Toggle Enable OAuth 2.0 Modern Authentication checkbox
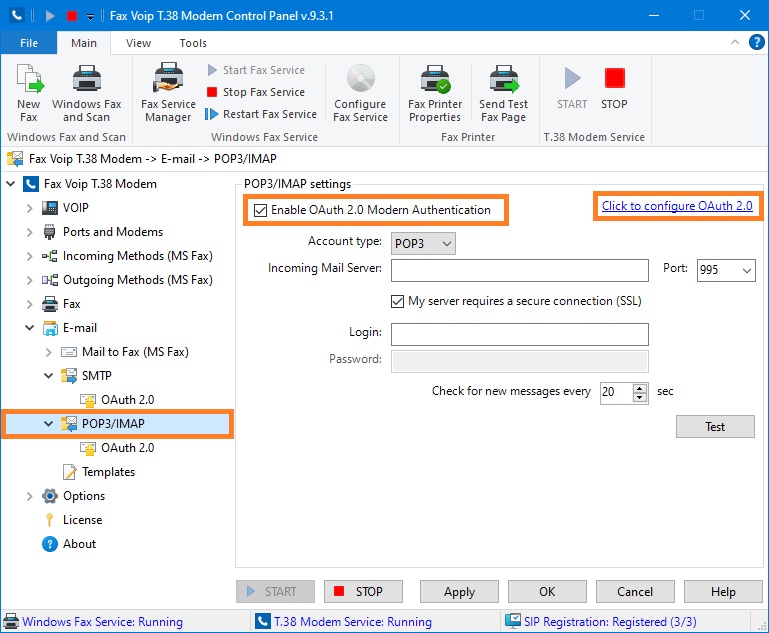The width and height of the screenshot is (769, 633). 260,210
